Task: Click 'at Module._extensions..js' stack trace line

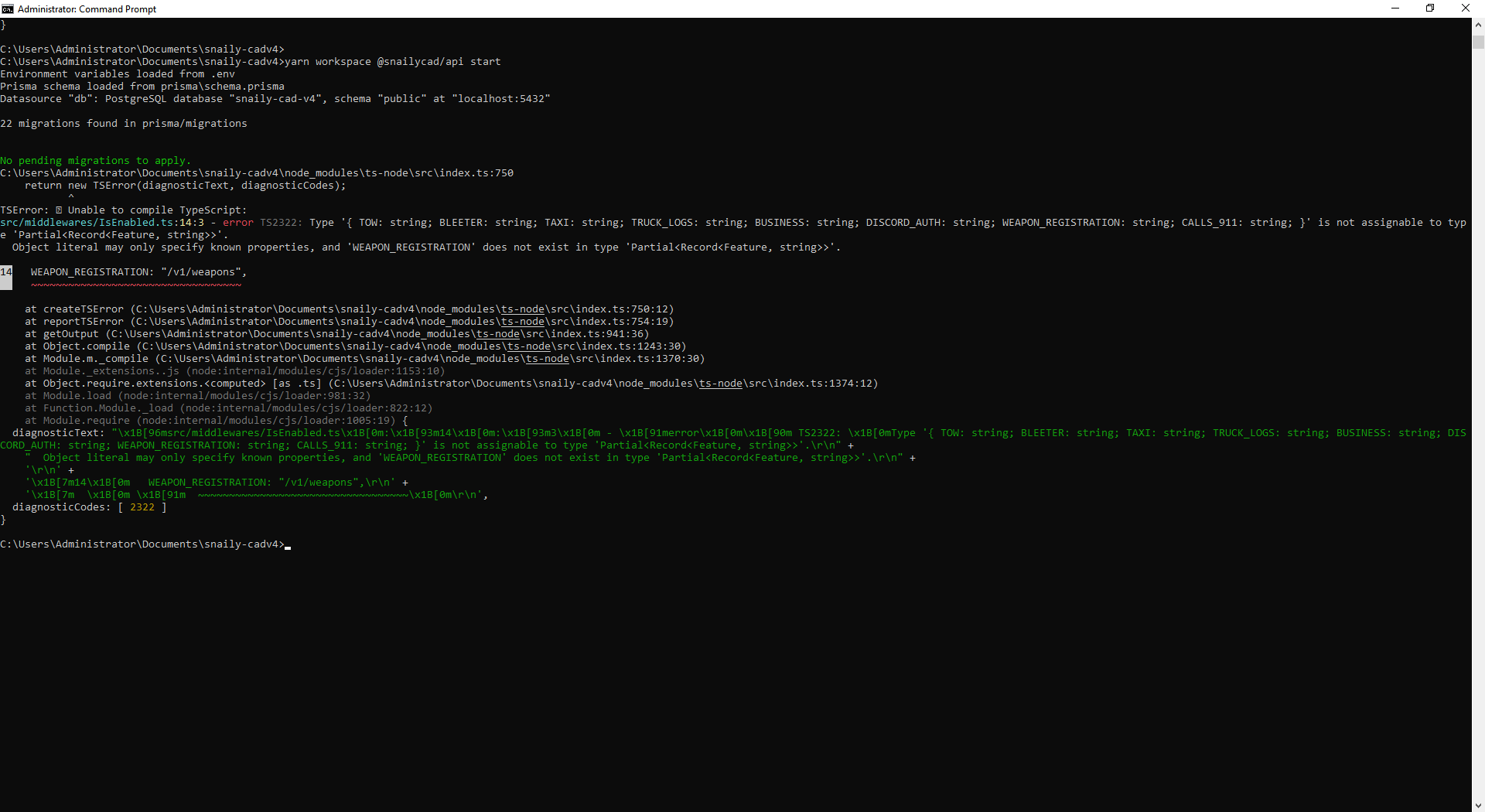Action: coord(235,371)
